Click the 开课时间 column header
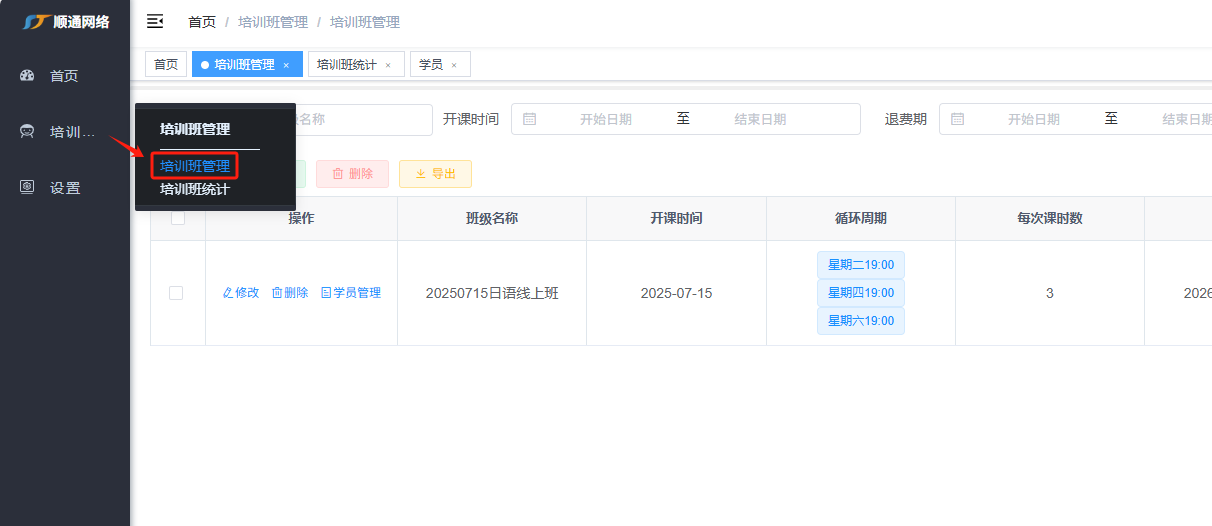Viewport: 1212px width, 526px height. 677,218
